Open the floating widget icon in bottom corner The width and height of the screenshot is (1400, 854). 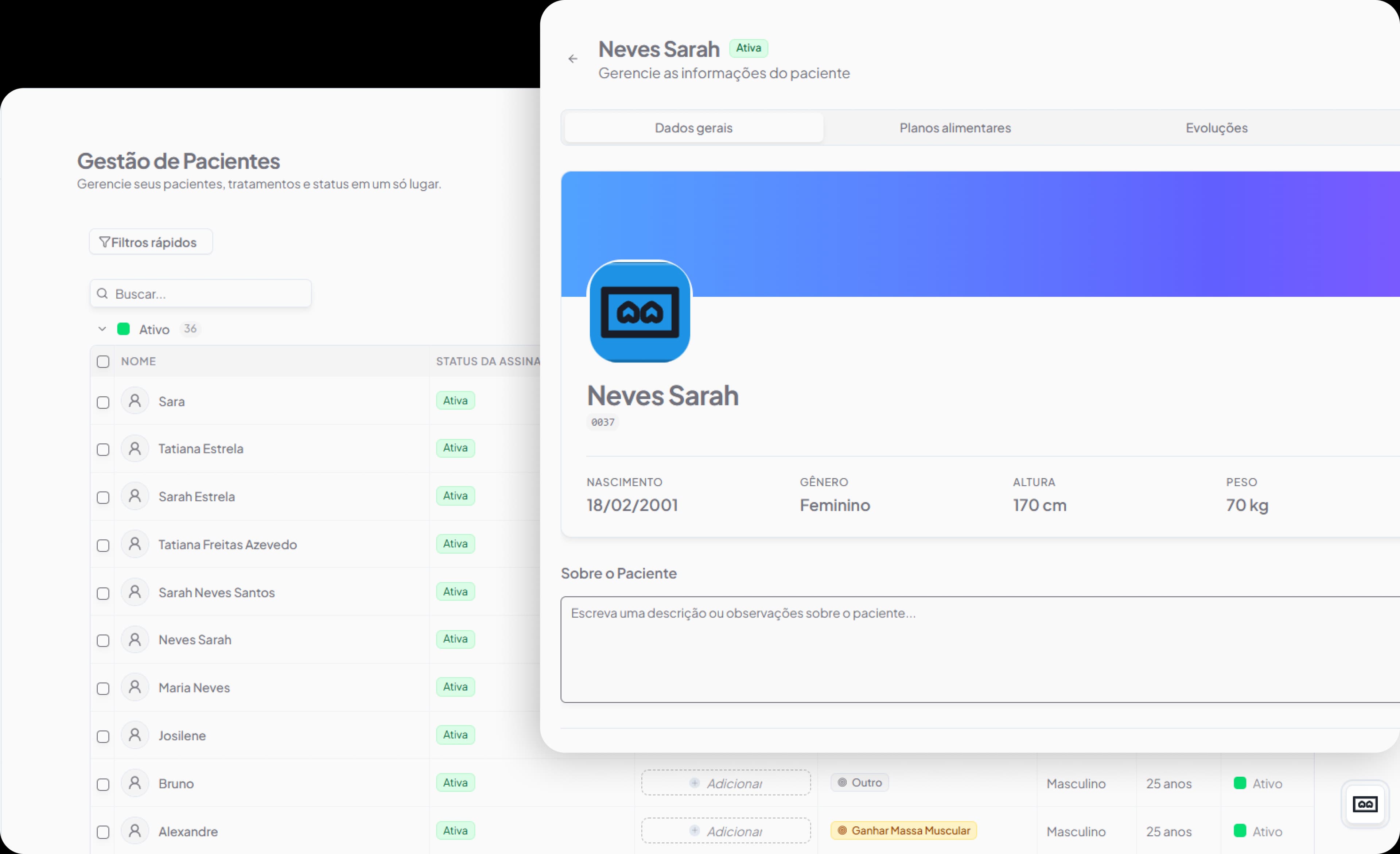pos(1365,804)
